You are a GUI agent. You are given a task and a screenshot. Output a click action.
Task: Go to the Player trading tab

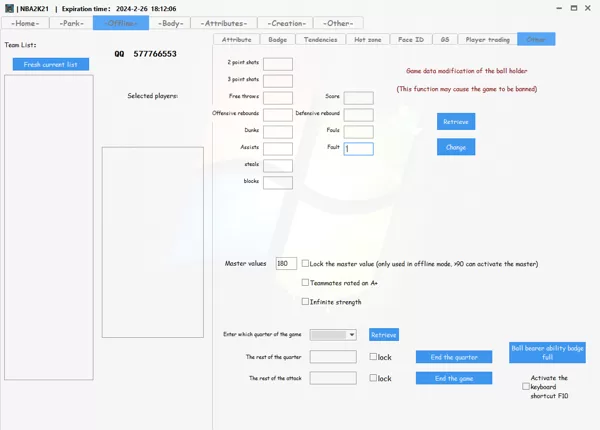[488, 39]
